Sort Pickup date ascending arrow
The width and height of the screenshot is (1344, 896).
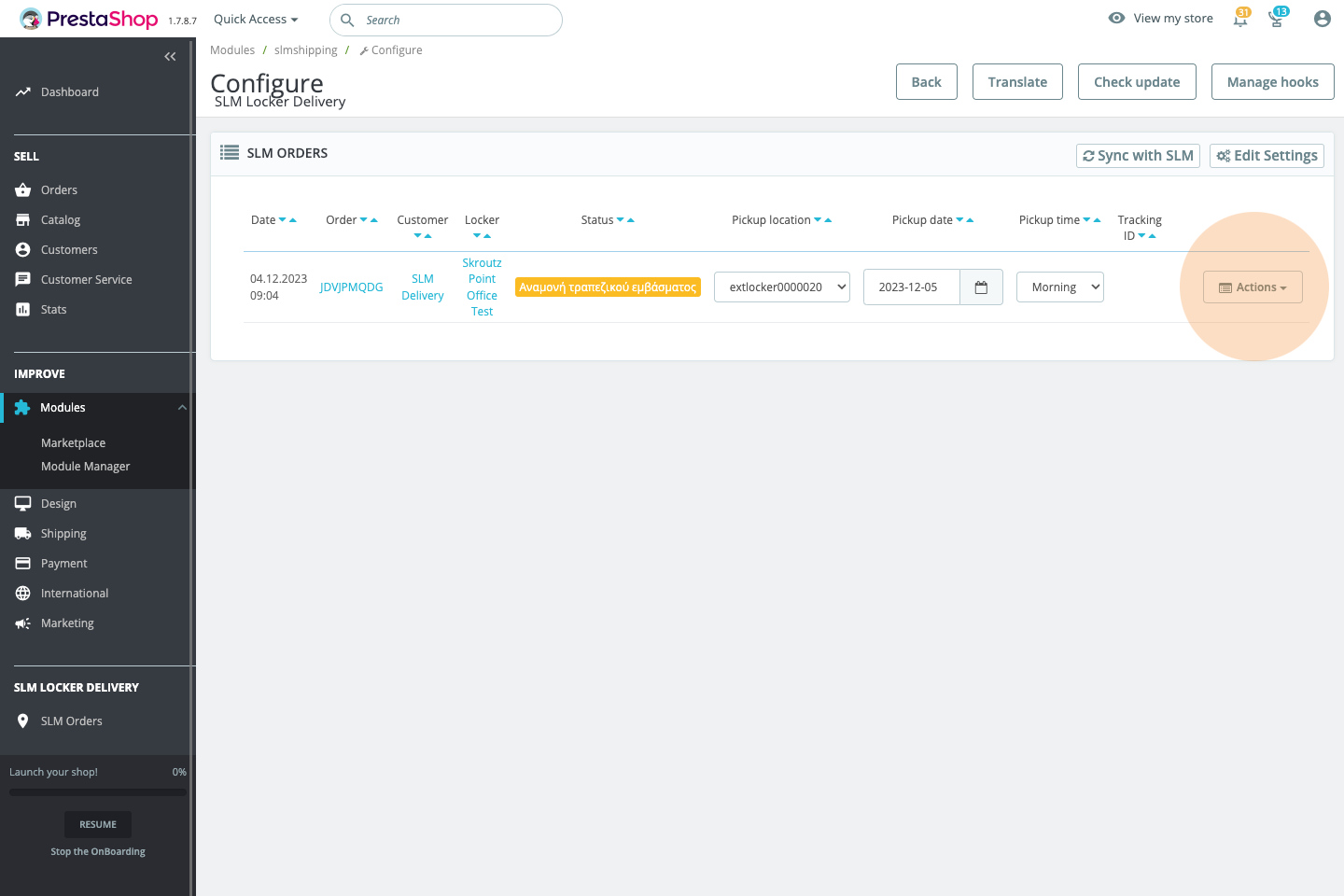970,220
